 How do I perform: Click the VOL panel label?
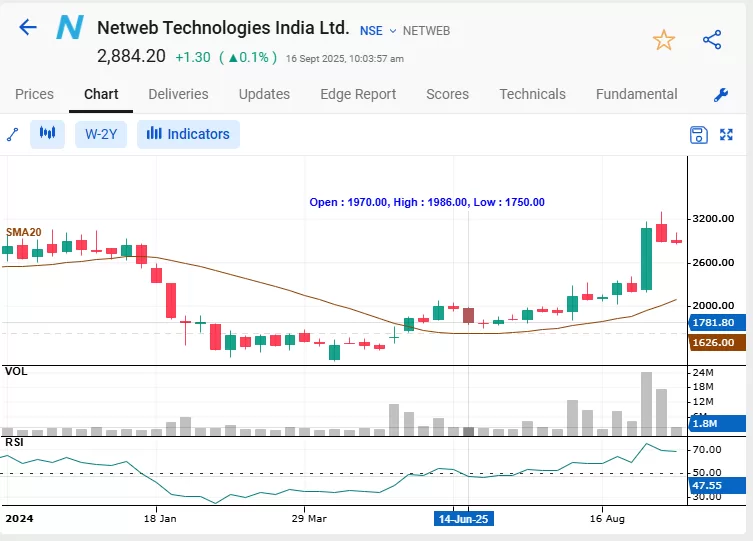click(16, 371)
